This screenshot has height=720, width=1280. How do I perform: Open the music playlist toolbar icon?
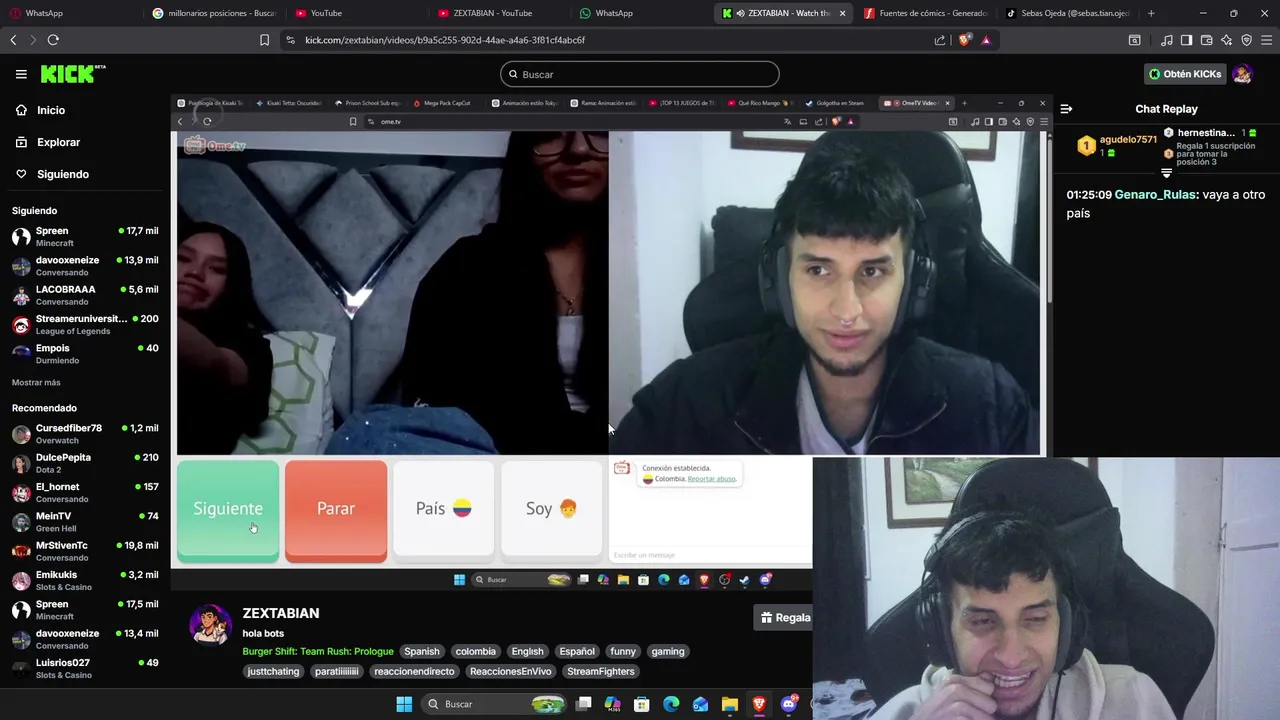click(1166, 40)
